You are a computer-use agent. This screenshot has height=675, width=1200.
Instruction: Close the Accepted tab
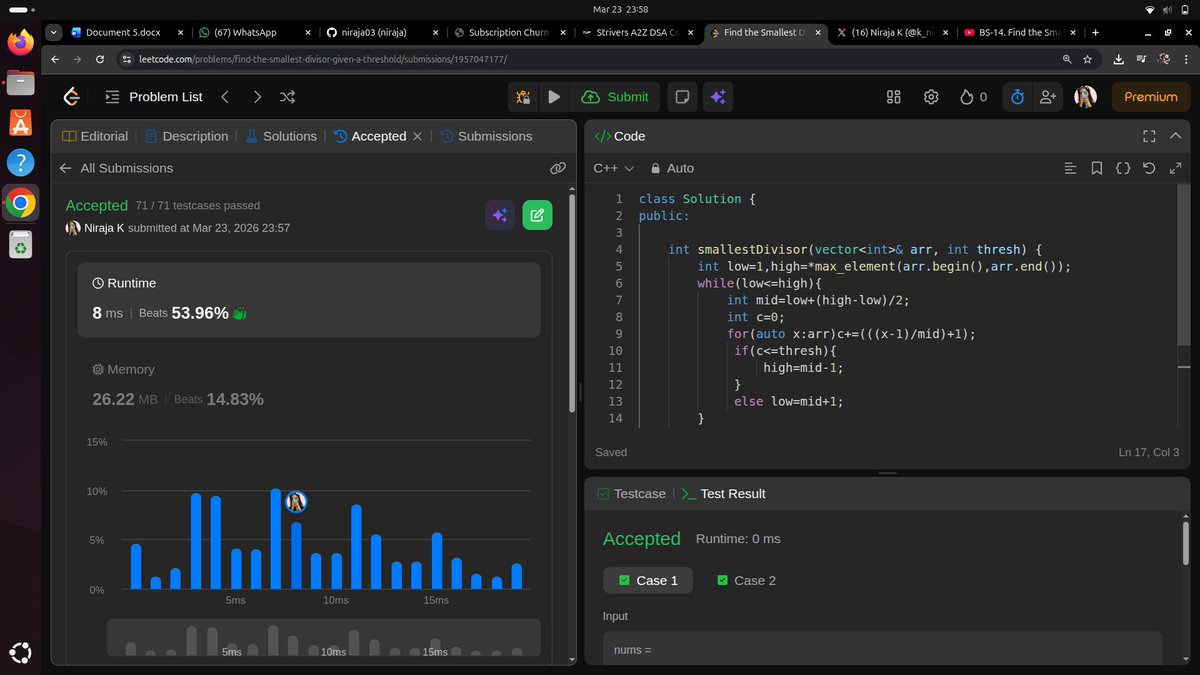point(417,136)
